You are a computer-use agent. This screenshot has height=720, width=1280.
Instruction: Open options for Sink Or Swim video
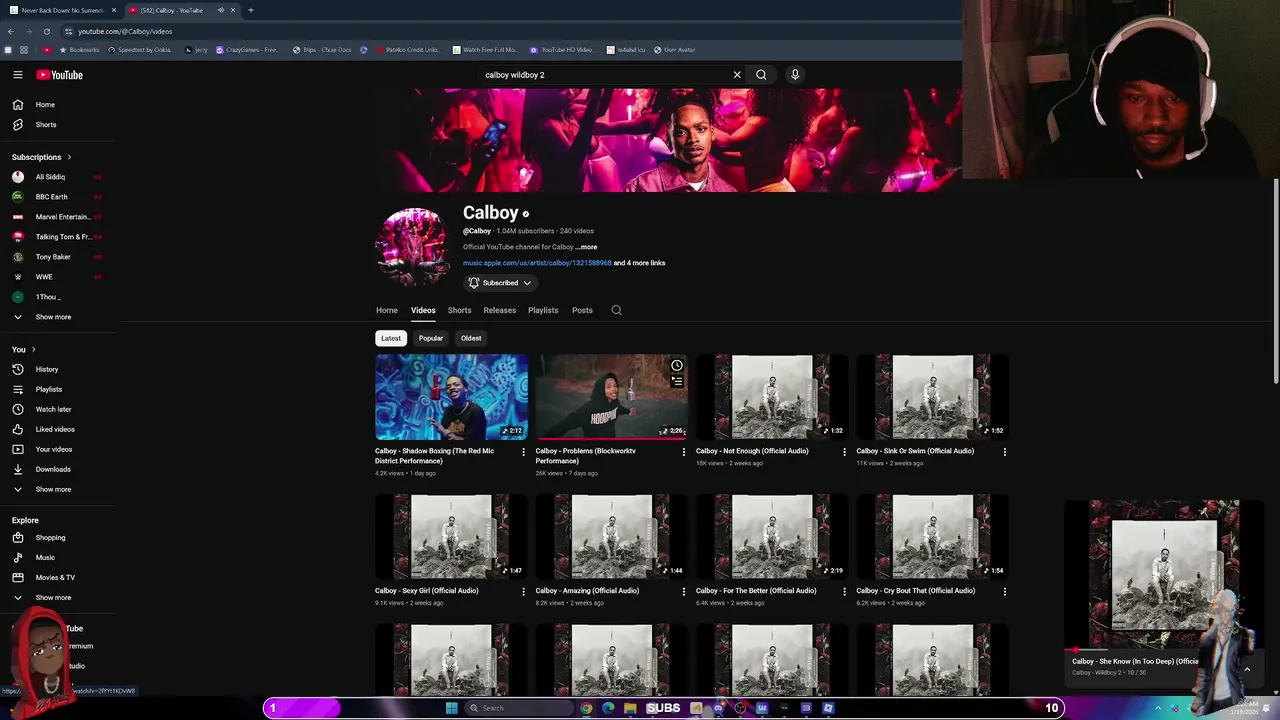(1004, 452)
